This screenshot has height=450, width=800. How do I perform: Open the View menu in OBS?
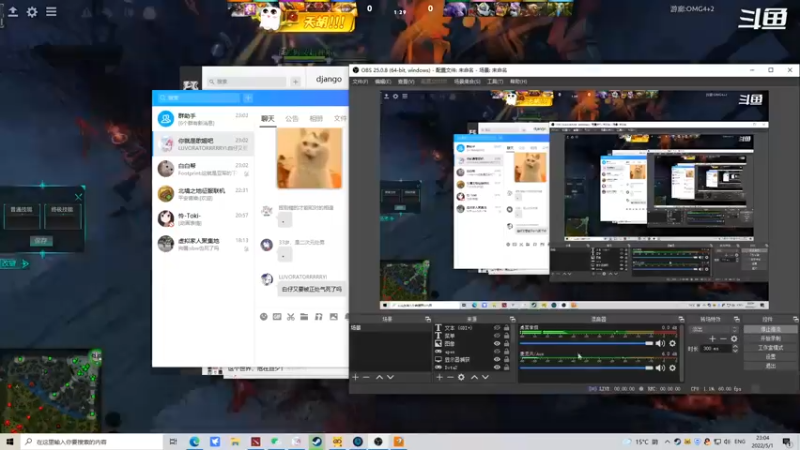click(x=406, y=82)
